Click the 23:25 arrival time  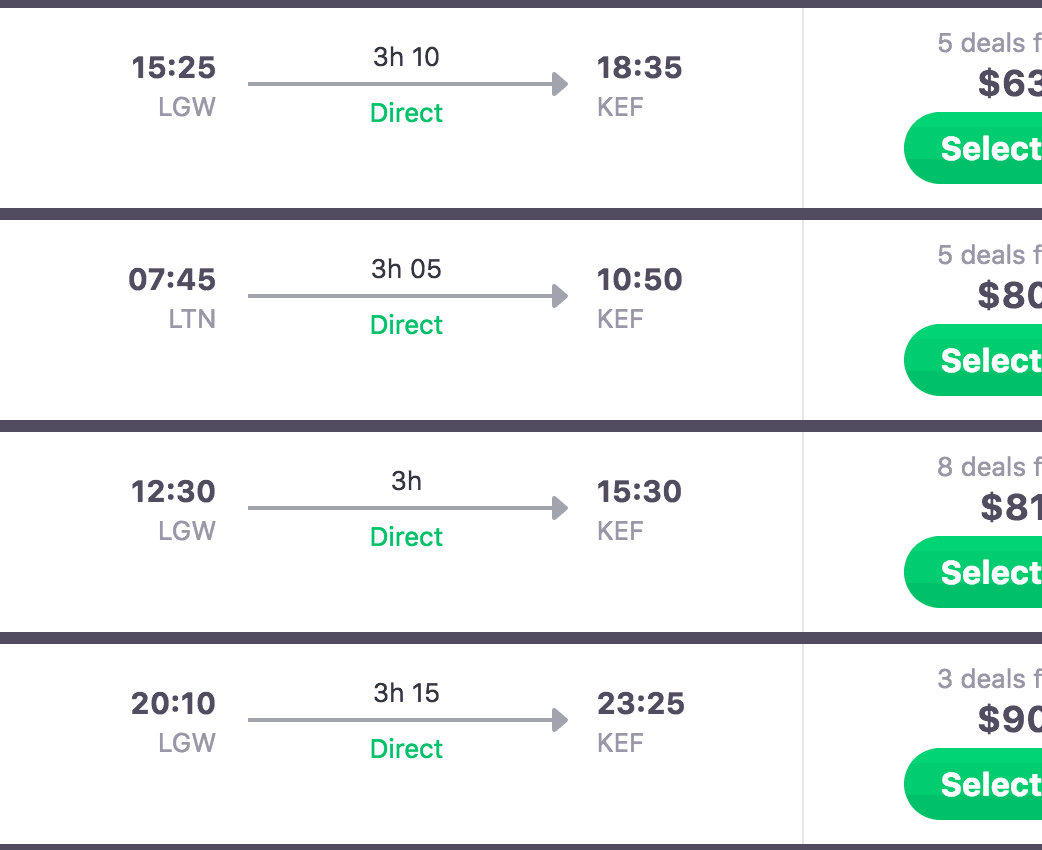pos(640,704)
